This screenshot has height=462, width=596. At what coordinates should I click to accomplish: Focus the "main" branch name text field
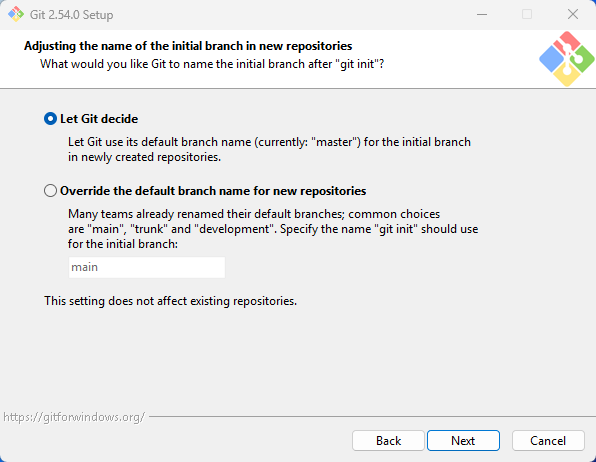pyautogui.click(x=147, y=267)
